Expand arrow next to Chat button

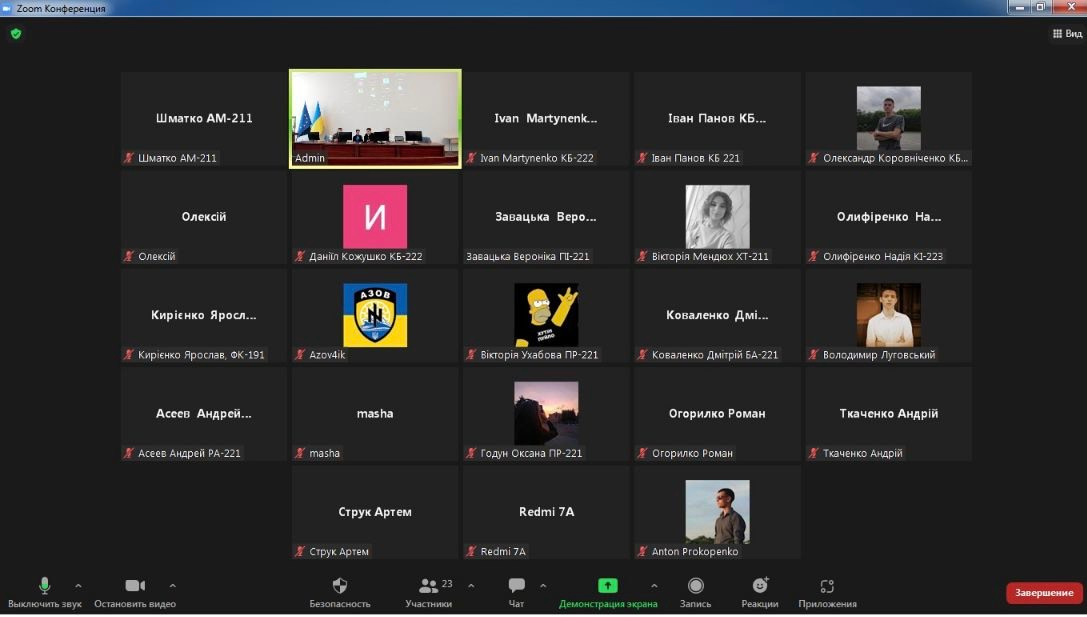click(543, 585)
